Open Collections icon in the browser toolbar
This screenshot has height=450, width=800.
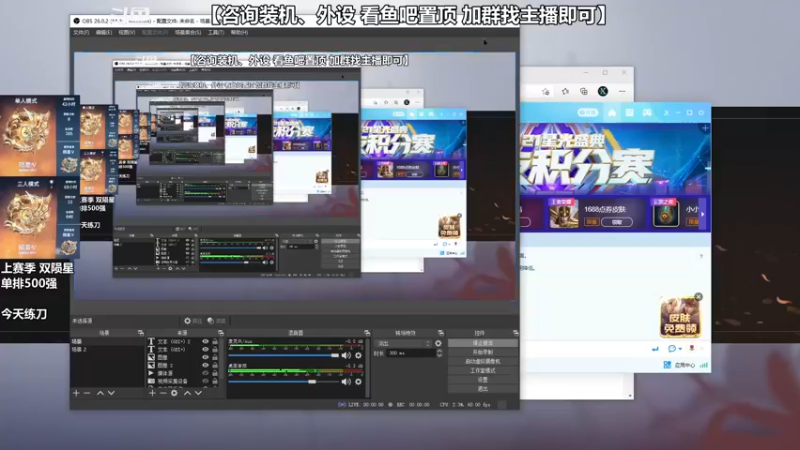[x=584, y=91]
